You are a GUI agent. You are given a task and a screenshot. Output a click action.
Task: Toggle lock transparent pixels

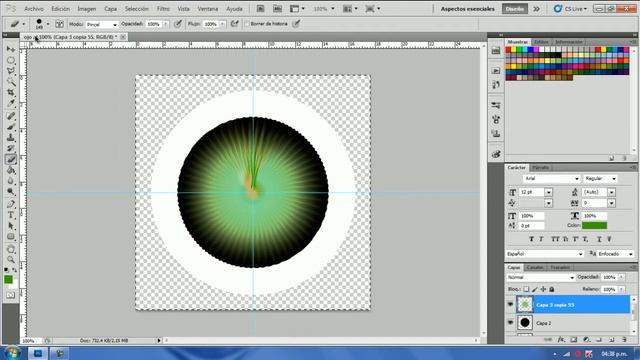click(x=526, y=289)
